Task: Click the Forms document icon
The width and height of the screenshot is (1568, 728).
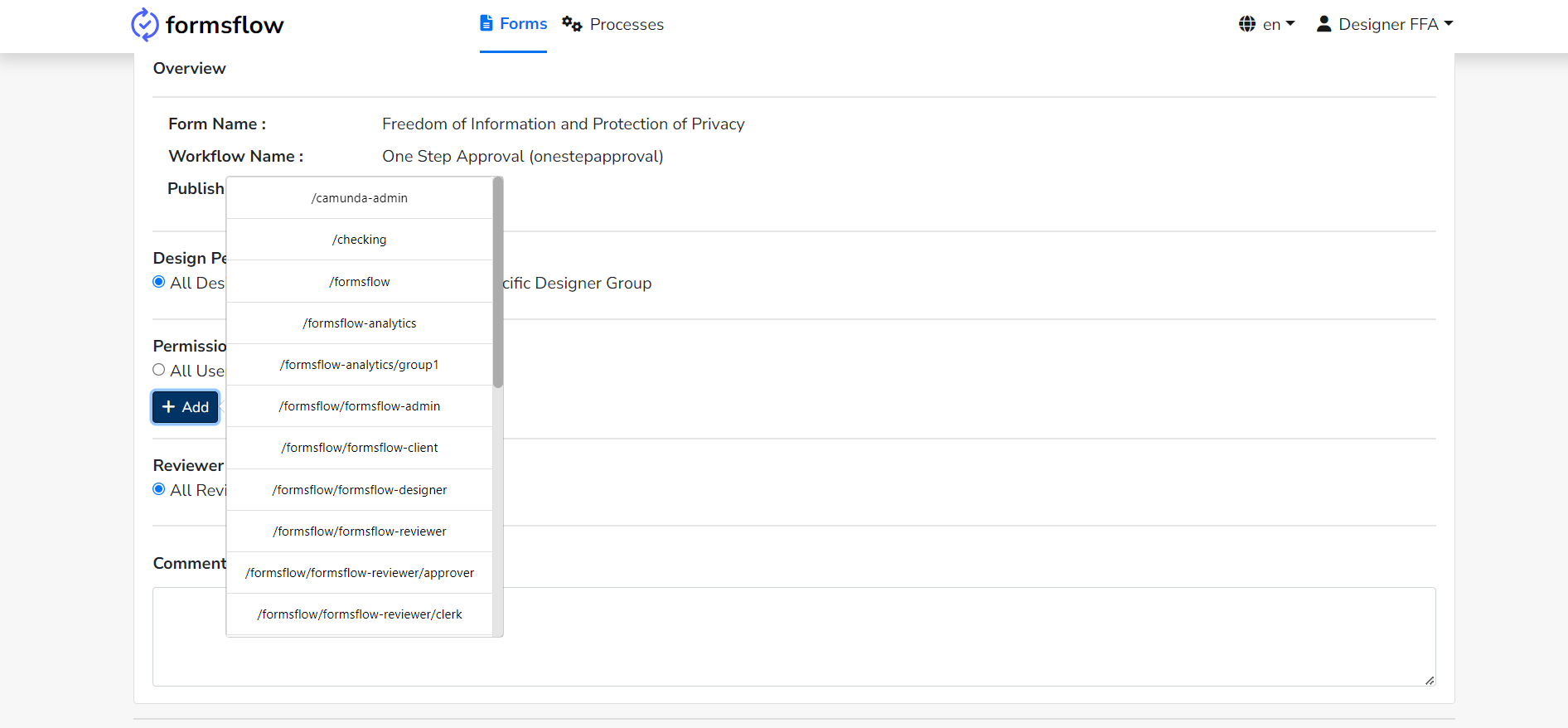Action: tap(486, 23)
